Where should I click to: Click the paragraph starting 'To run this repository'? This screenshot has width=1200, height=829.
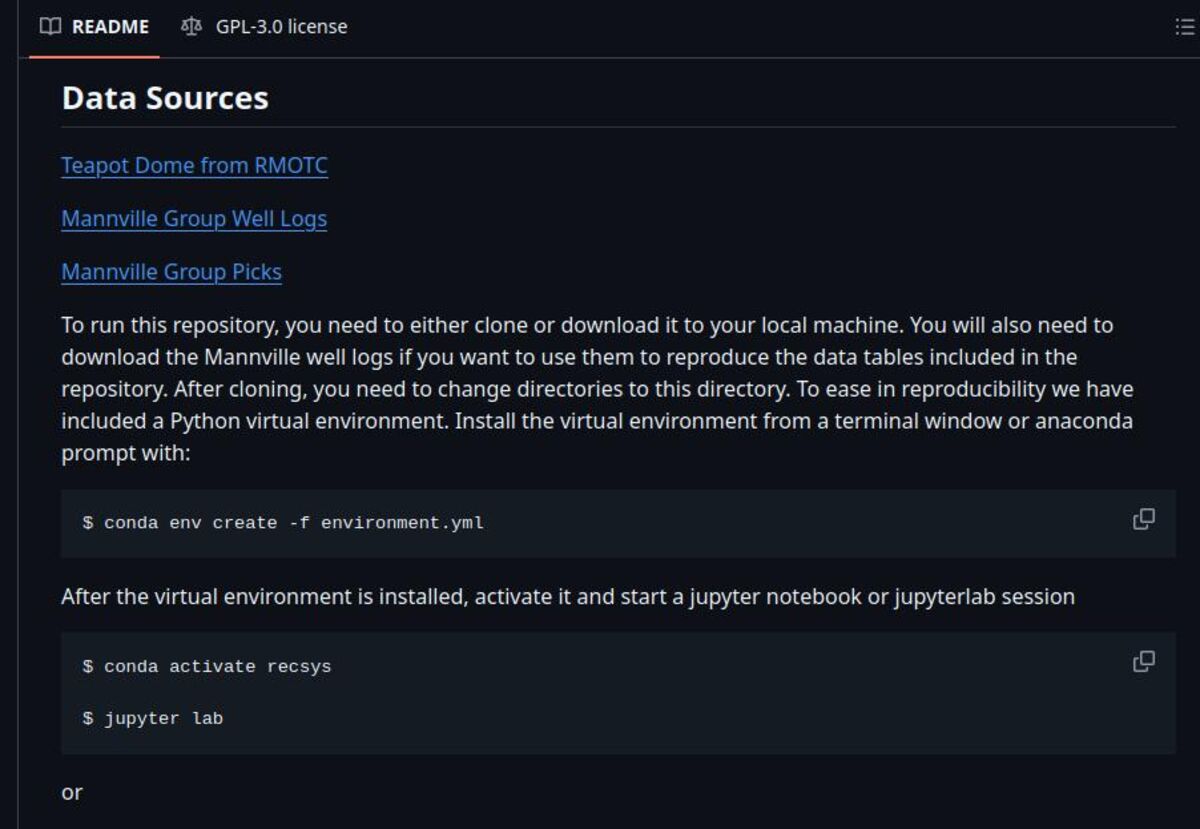598,389
